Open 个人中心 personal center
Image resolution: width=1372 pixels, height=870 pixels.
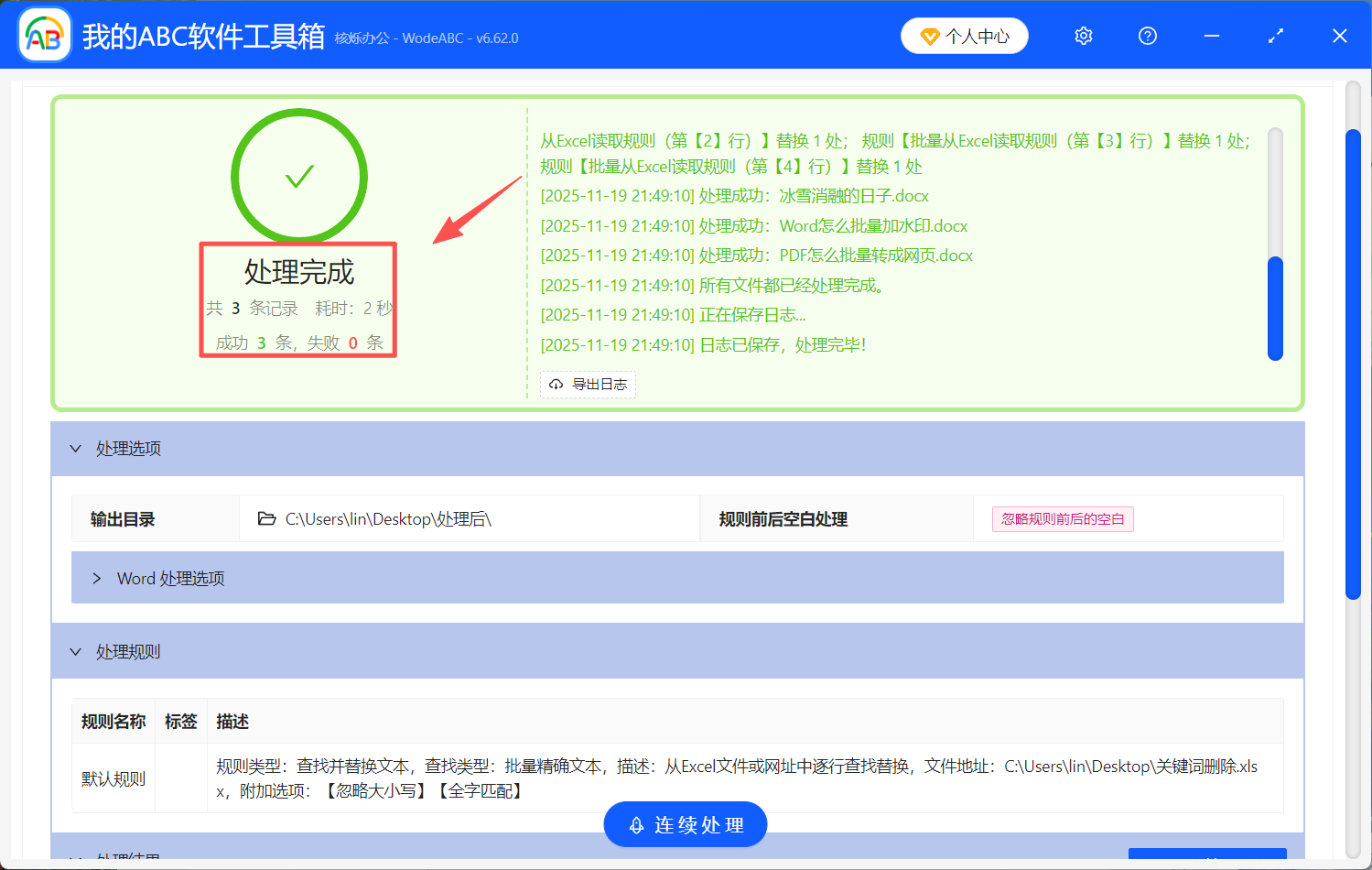tap(964, 35)
